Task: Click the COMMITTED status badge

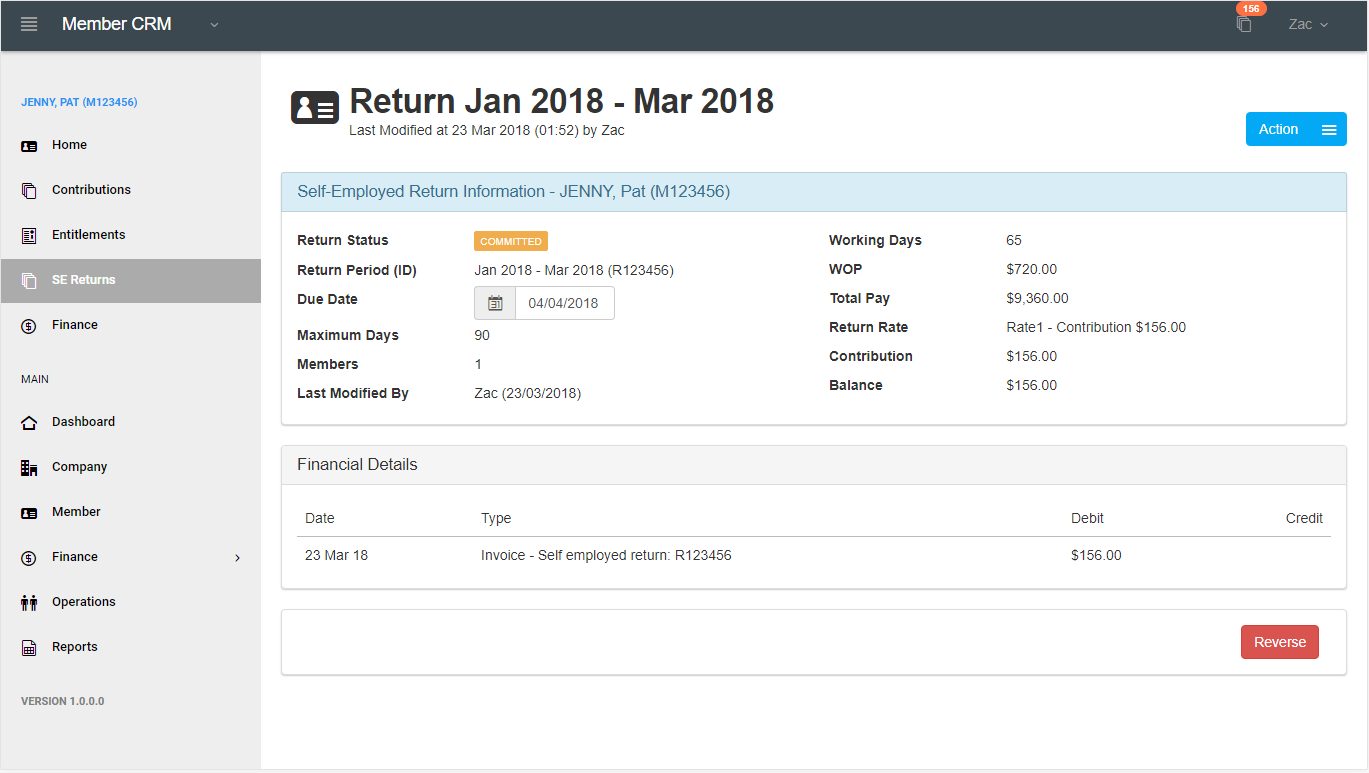Action: pyautogui.click(x=511, y=241)
